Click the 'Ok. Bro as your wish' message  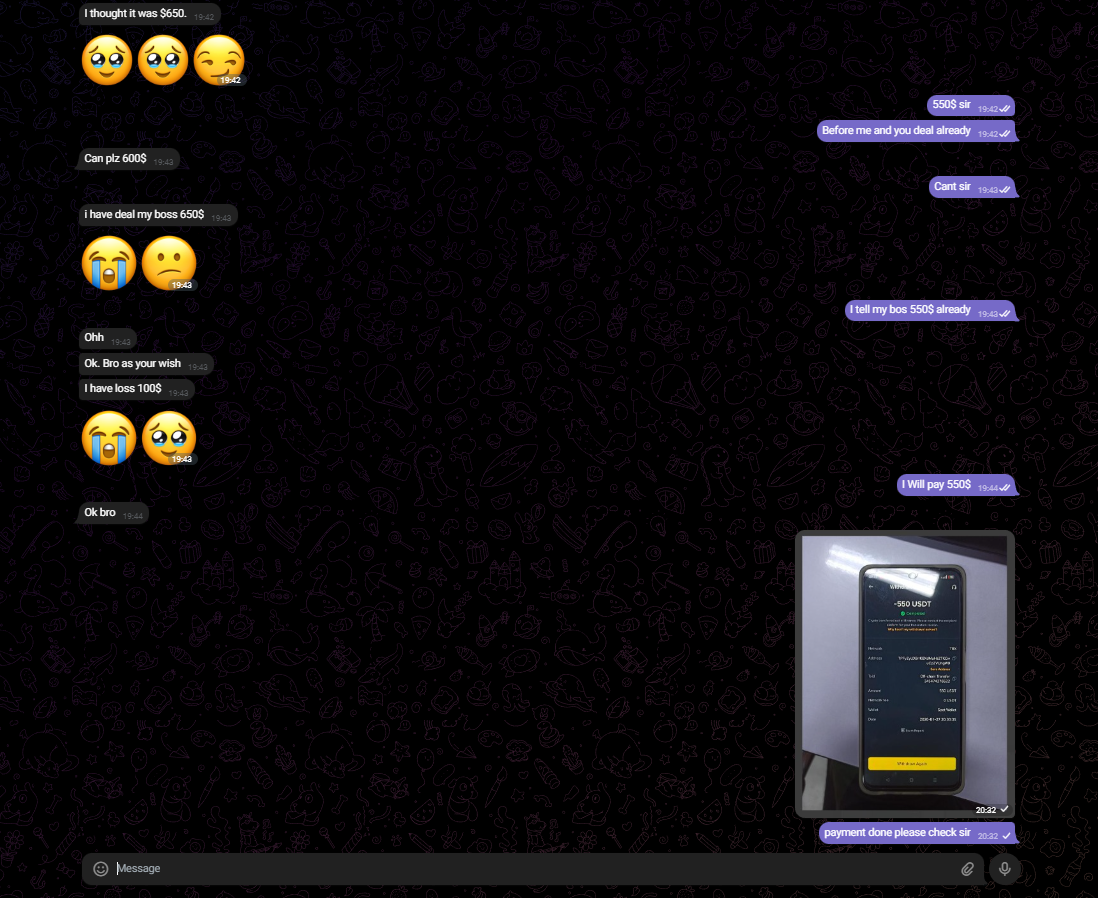click(133, 364)
